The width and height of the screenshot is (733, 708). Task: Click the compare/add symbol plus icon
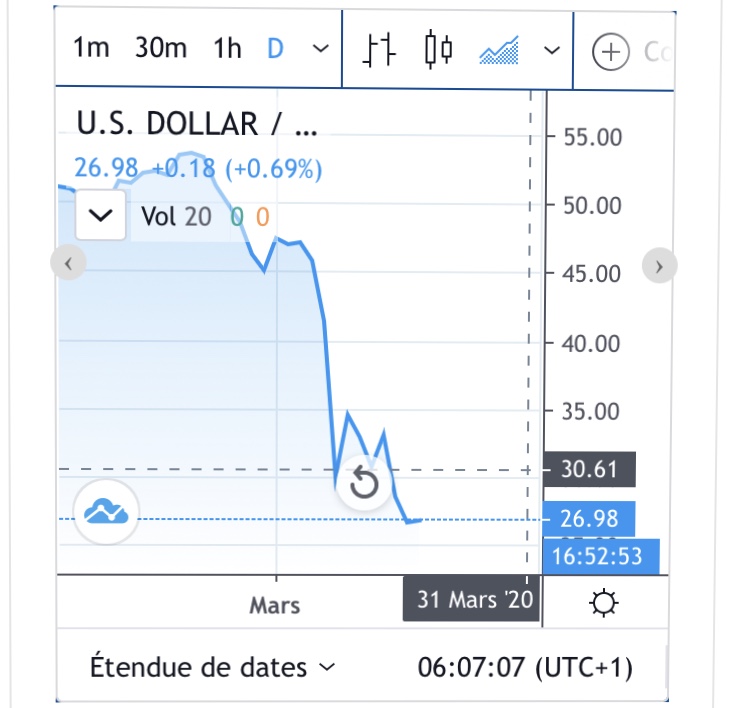pos(609,51)
